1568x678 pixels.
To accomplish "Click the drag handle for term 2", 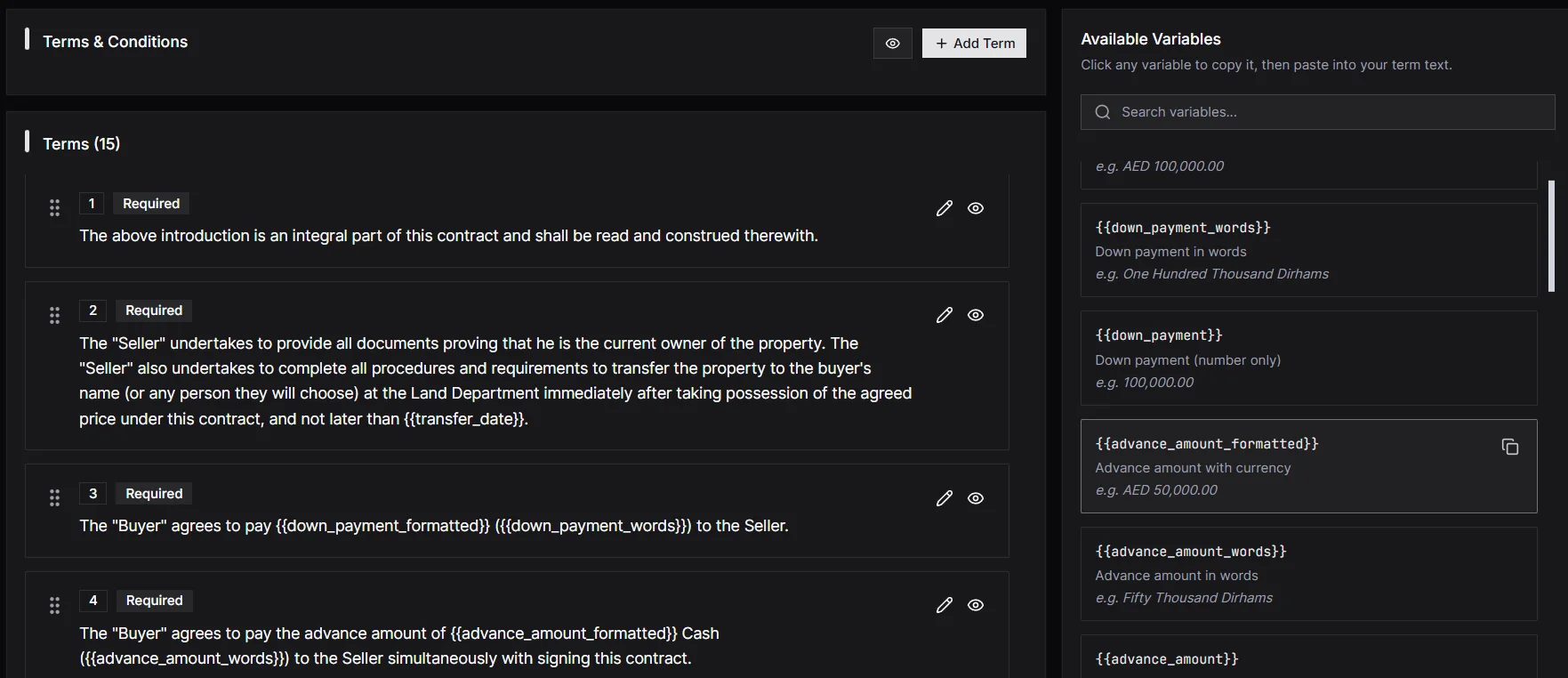I will 54,315.
